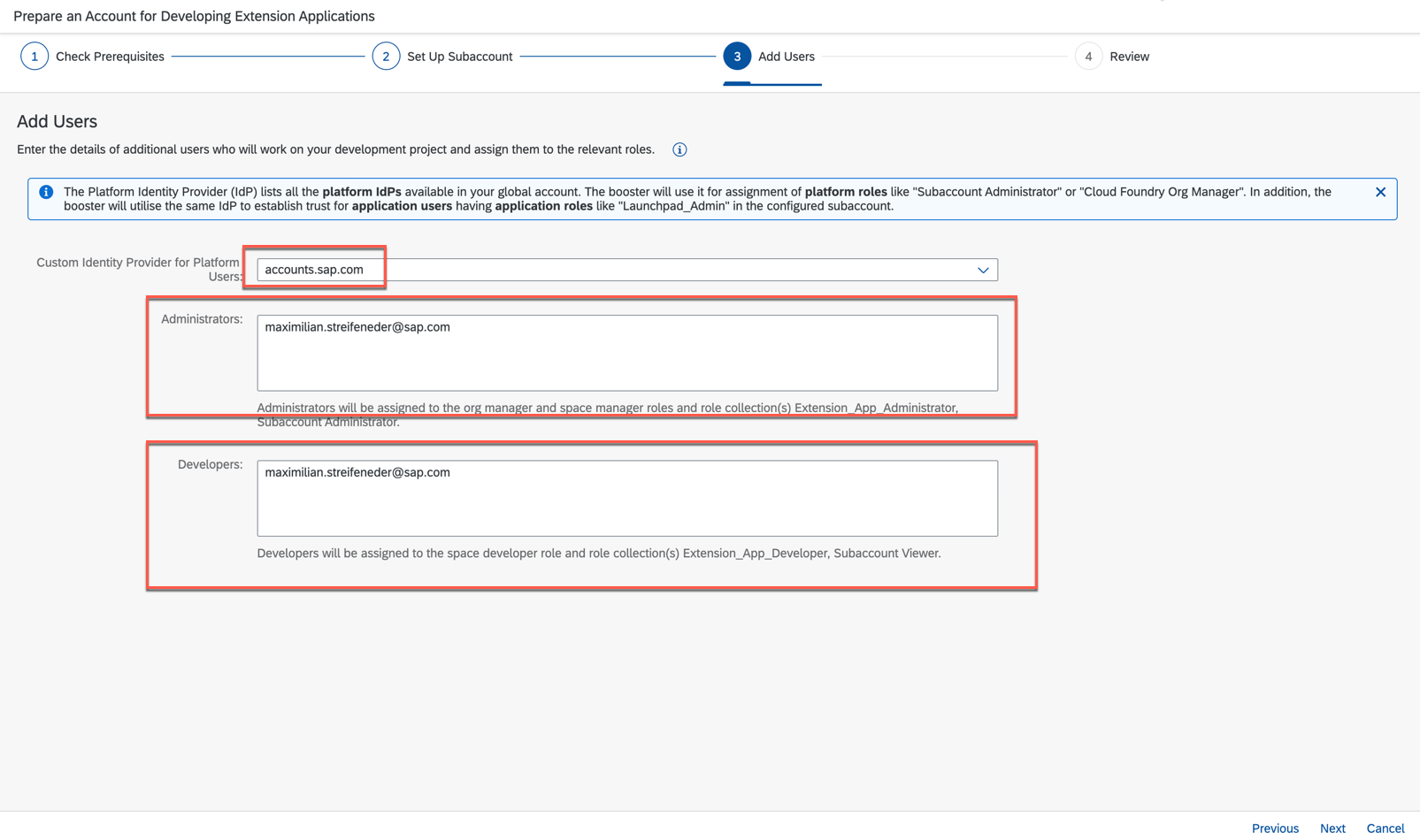Click the Custom Identity Provider label
This screenshot has height=840, width=1420.
coord(139,270)
